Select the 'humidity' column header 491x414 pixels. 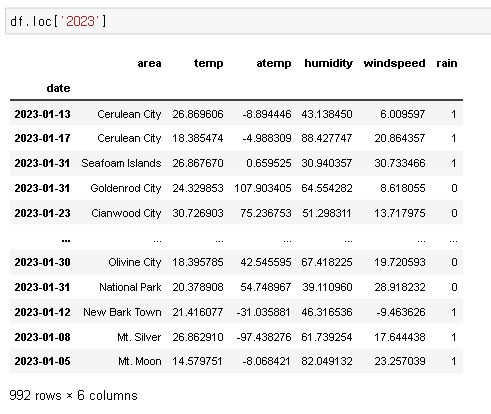click(328, 63)
